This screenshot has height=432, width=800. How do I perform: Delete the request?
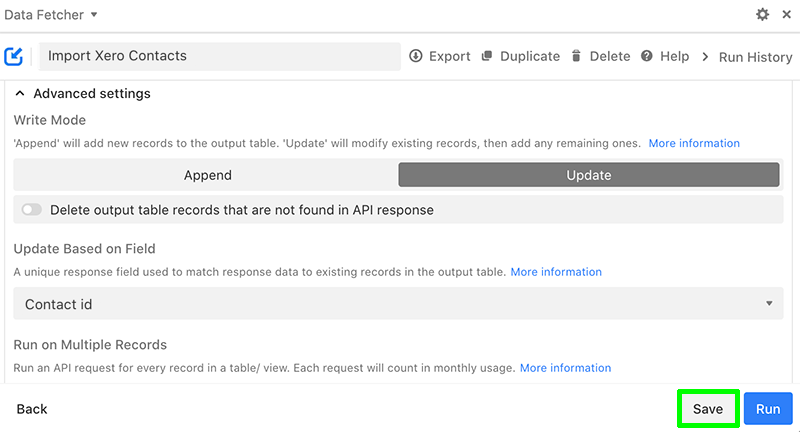click(x=601, y=56)
